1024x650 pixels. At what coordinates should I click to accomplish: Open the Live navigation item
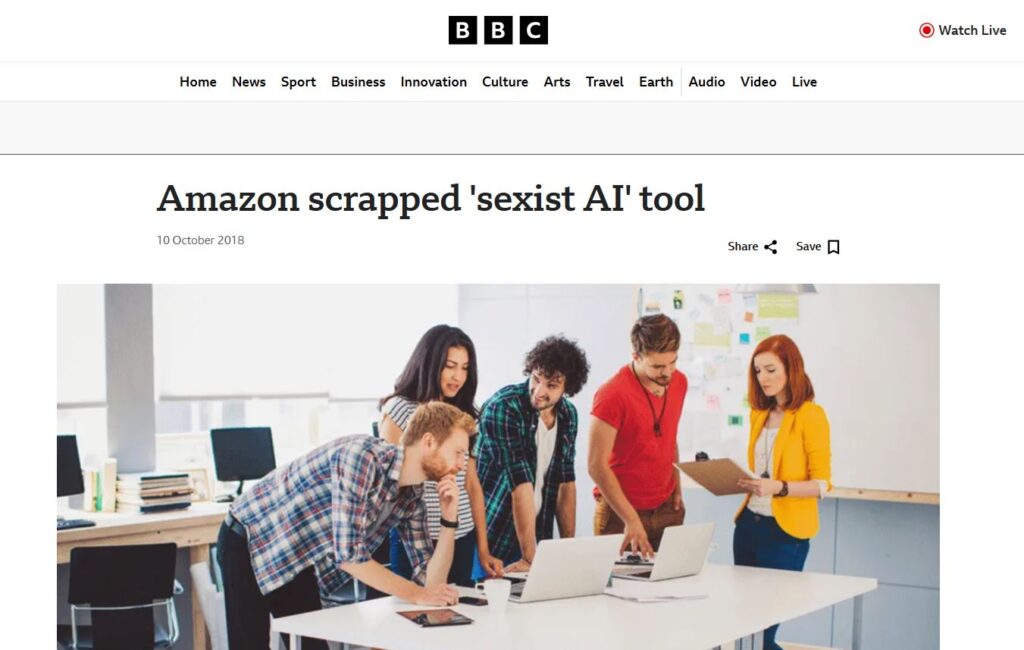[805, 82]
